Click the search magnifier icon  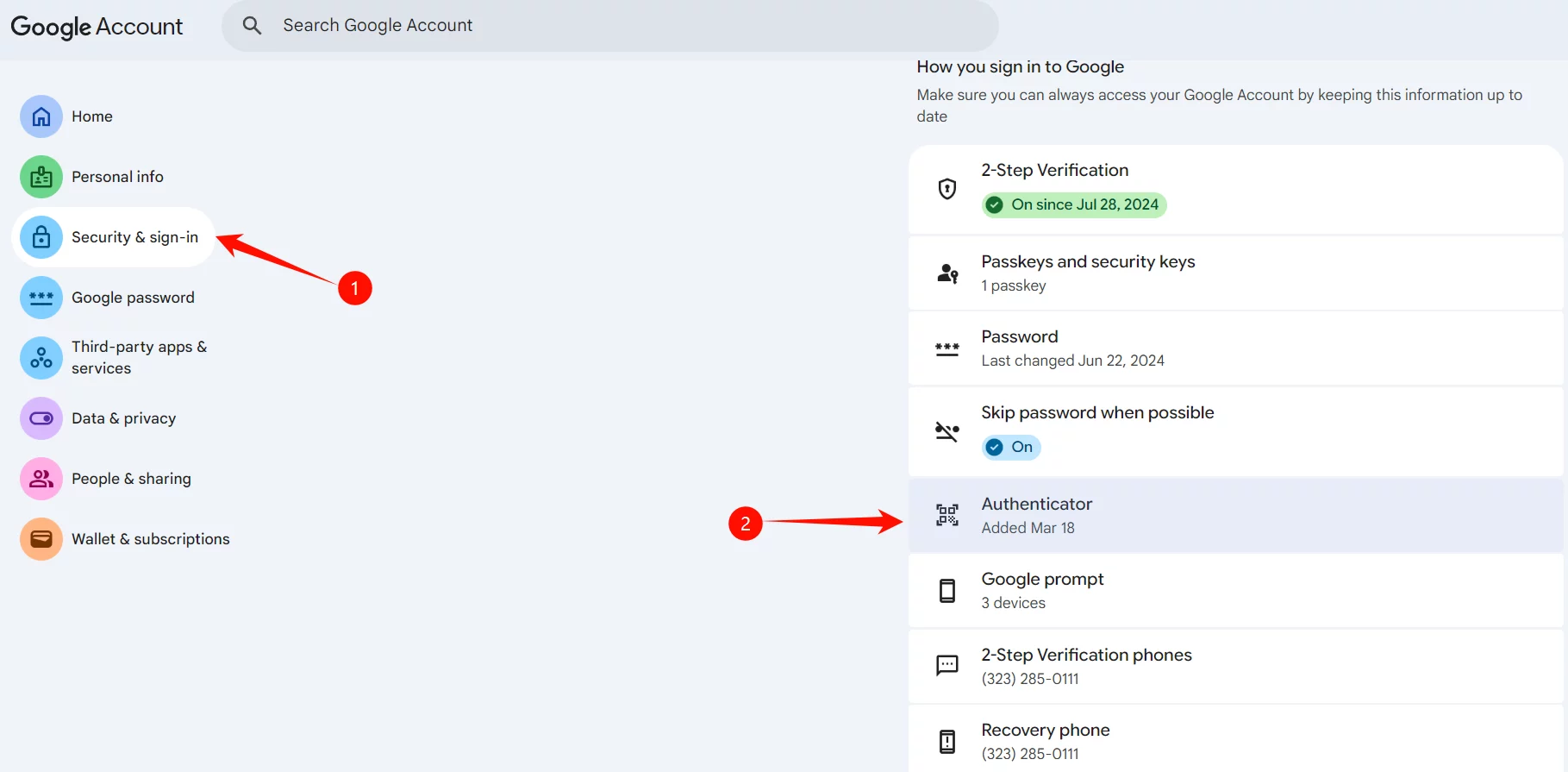pos(252,26)
